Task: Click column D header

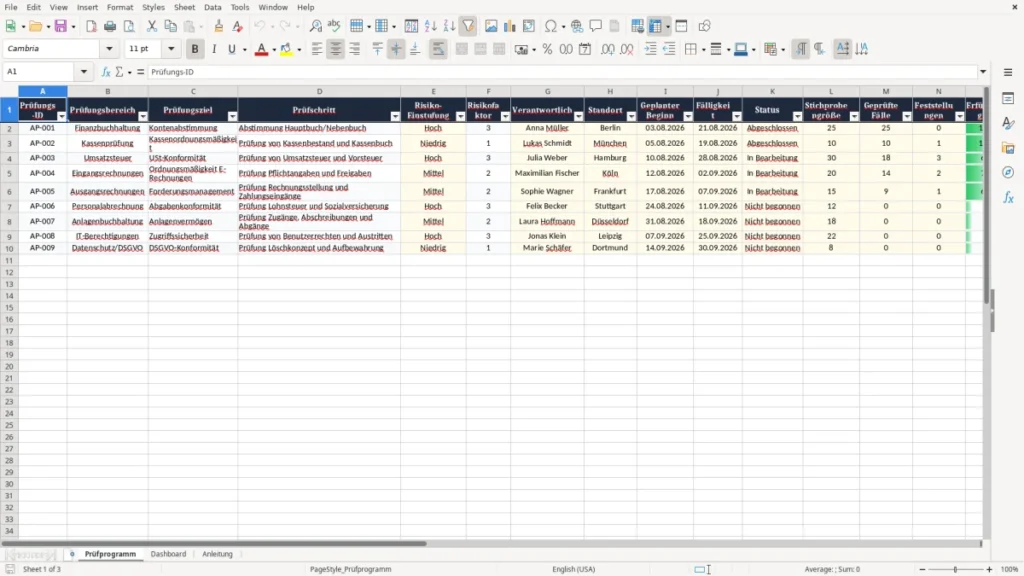Action: [319, 91]
